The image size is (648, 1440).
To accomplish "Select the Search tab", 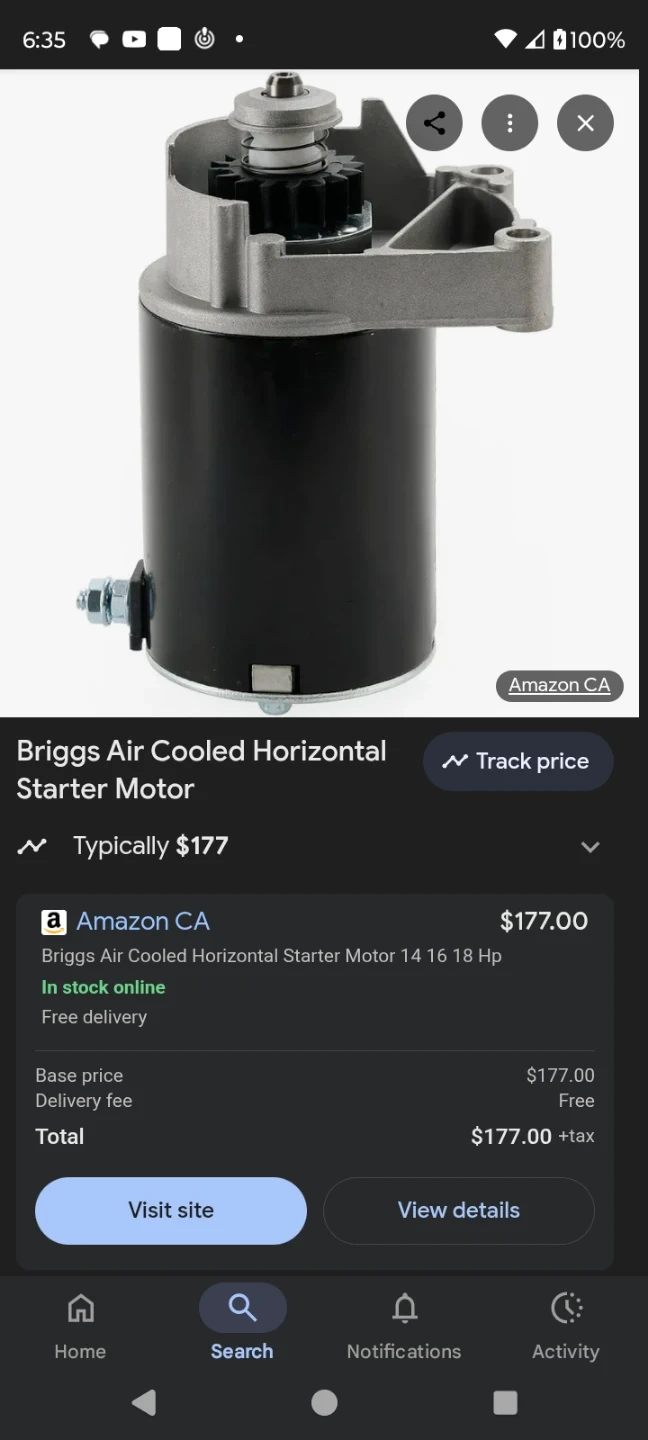I will pyautogui.click(x=242, y=1324).
